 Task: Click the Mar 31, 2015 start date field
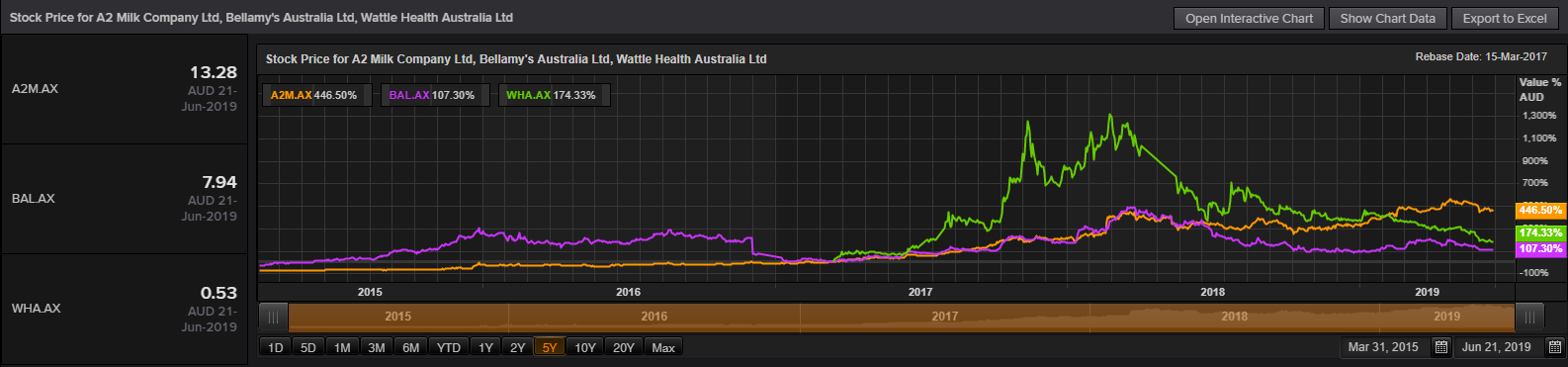(x=1383, y=347)
